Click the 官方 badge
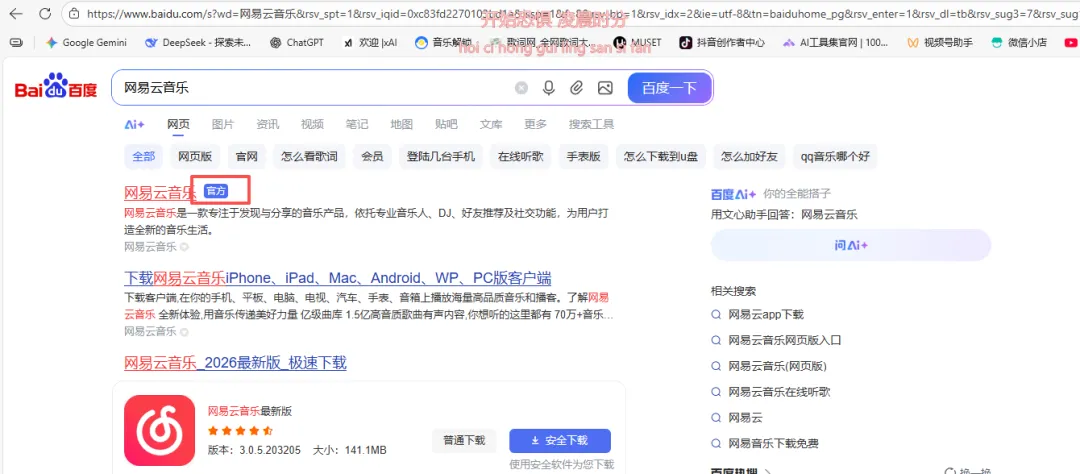This screenshot has height=474, width=1080. point(216,192)
